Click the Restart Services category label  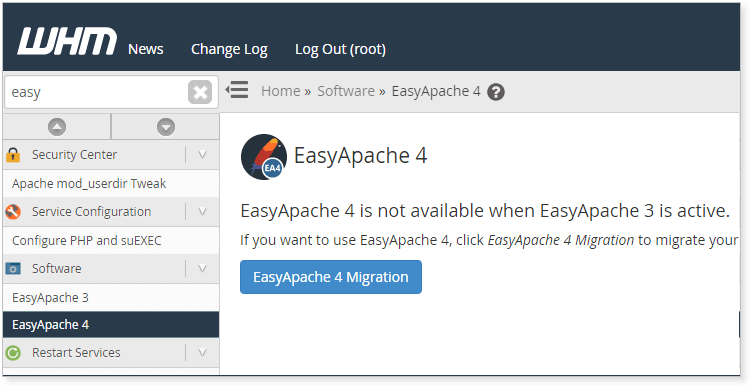tap(76, 353)
